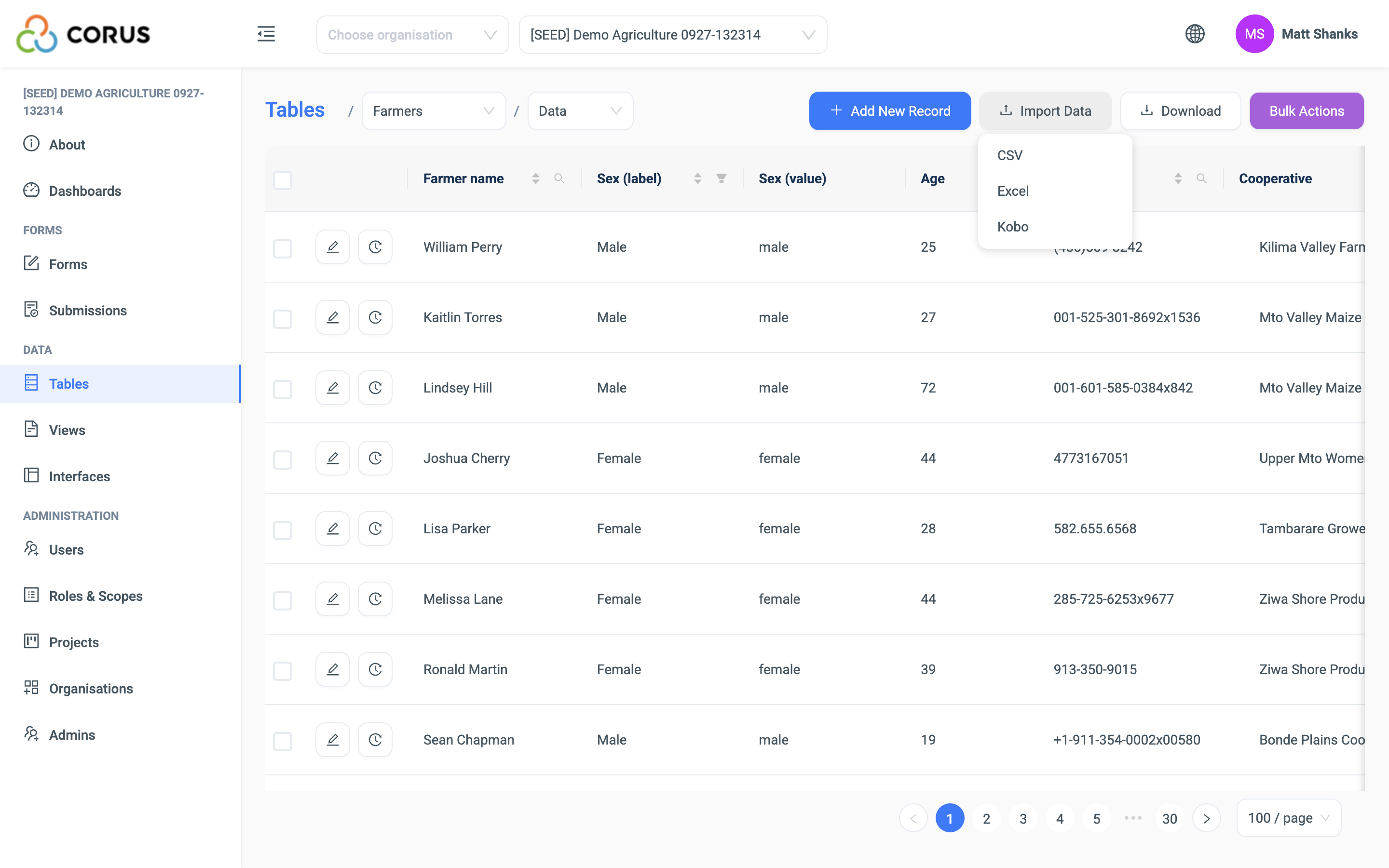Click the Corus logo
The width and height of the screenshot is (1389, 868).
click(83, 34)
